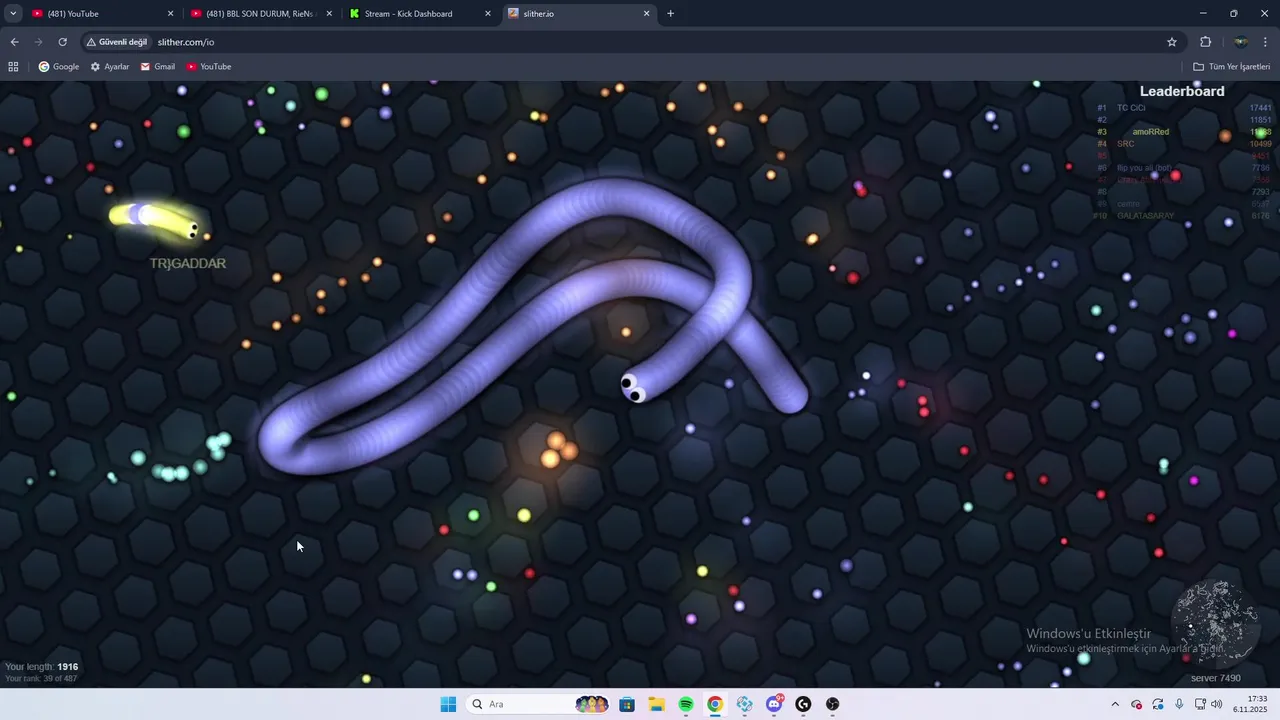Open Microsoft Store from the taskbar

[x=627, y=704]
